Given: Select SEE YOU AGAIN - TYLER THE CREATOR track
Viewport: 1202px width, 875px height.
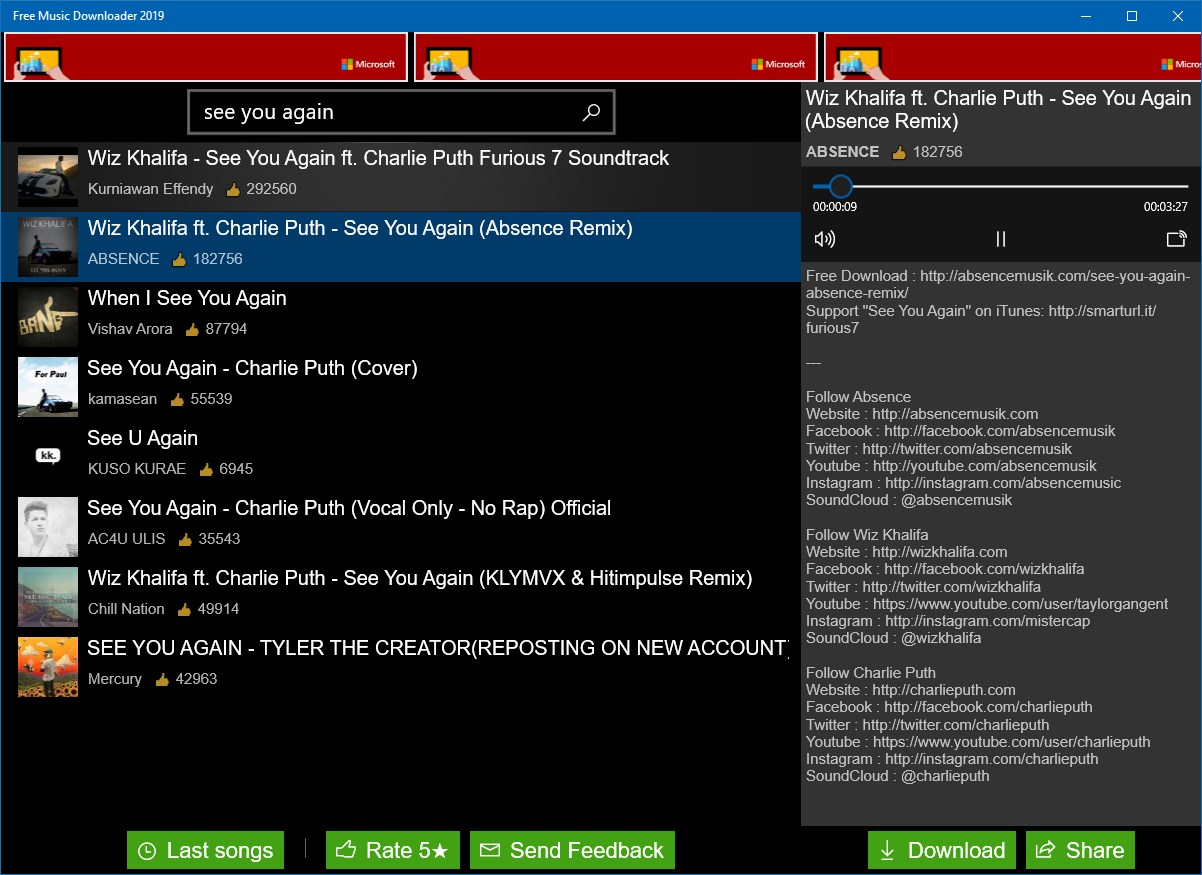Looking at the screenshot, I should [x=400, y=667].
